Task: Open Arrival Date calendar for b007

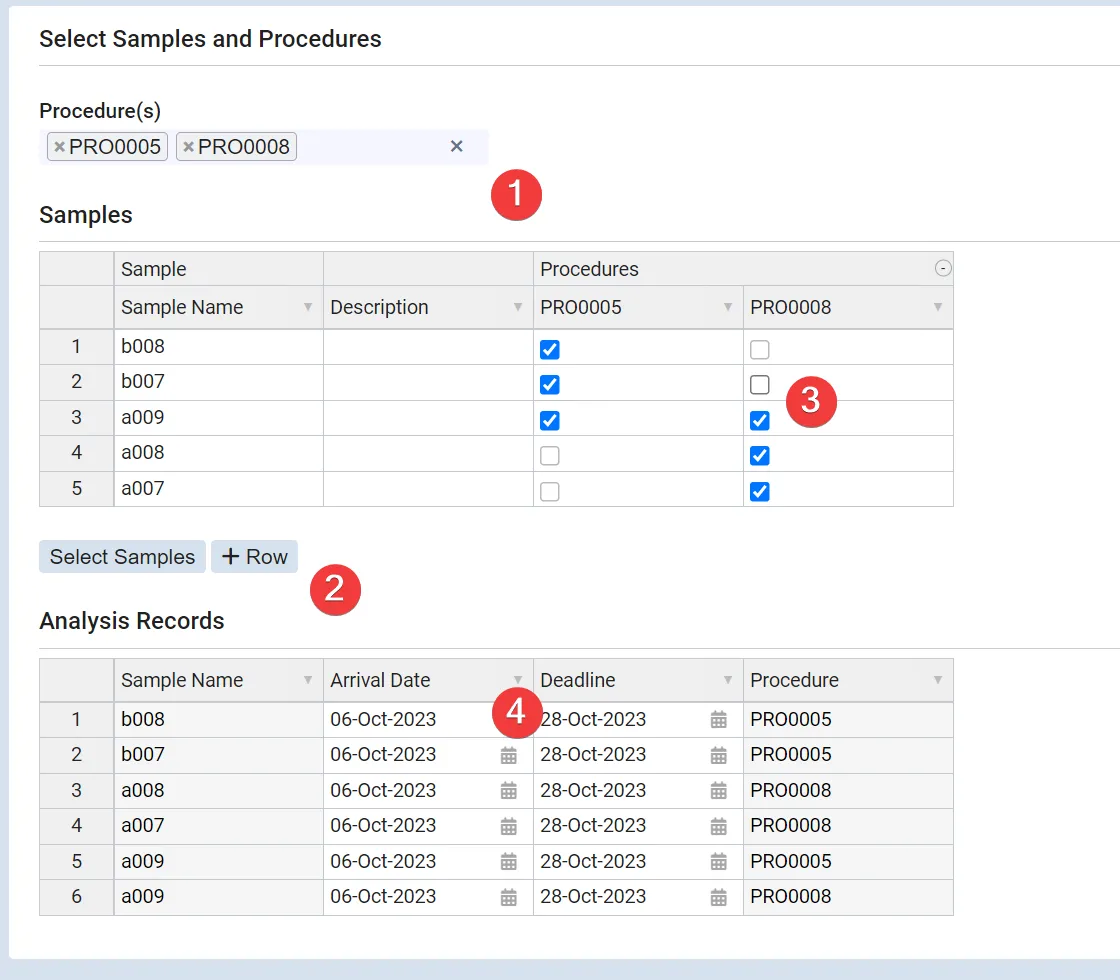Action: click(x=508, y=755)
